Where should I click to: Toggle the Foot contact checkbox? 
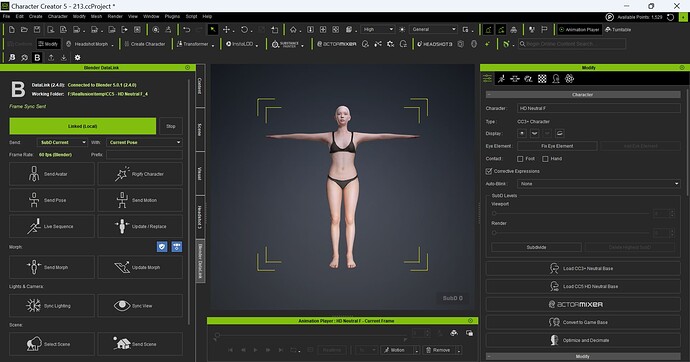520,159
